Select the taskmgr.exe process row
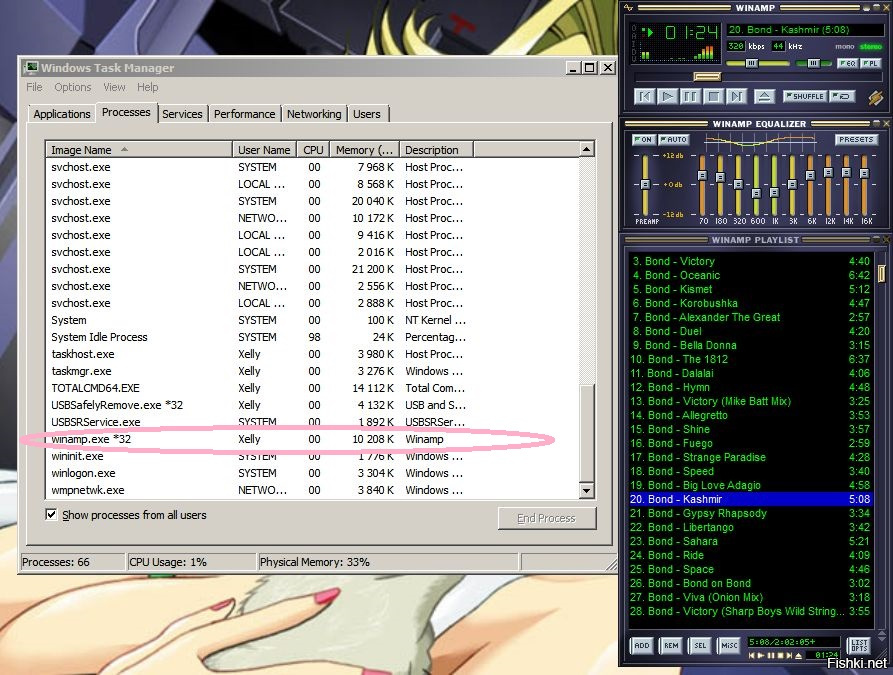 [x=312, y=371]
